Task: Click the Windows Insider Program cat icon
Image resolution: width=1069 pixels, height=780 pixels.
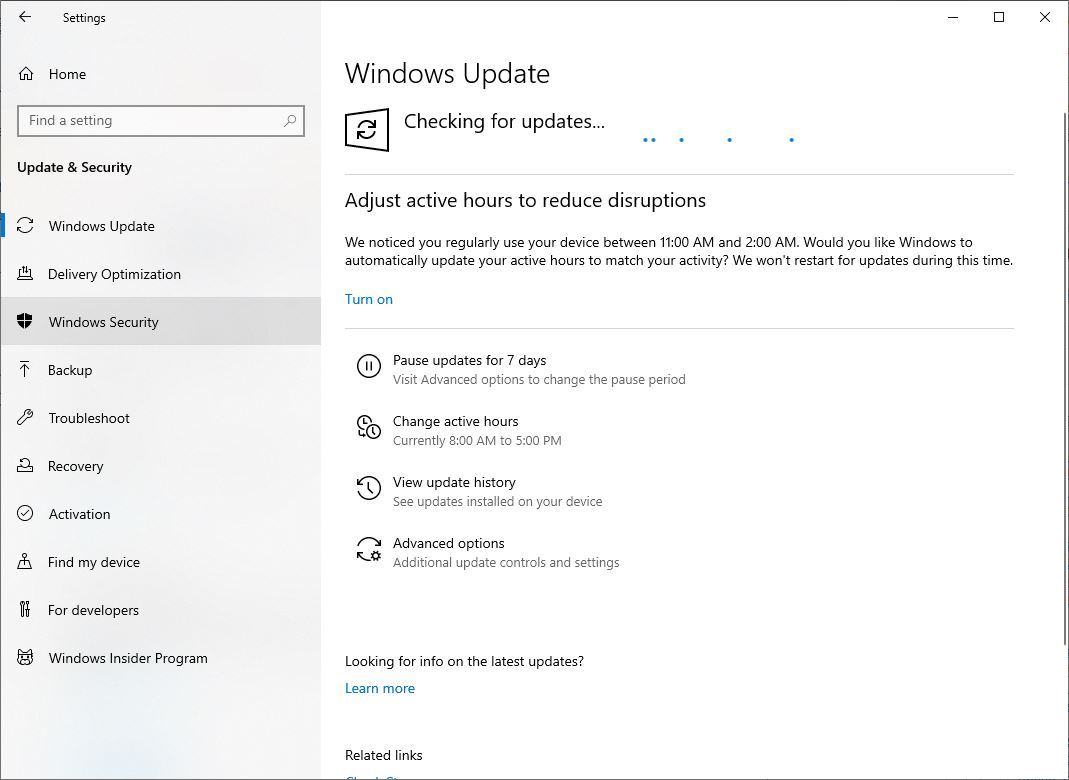Action: tap(25, 657)
